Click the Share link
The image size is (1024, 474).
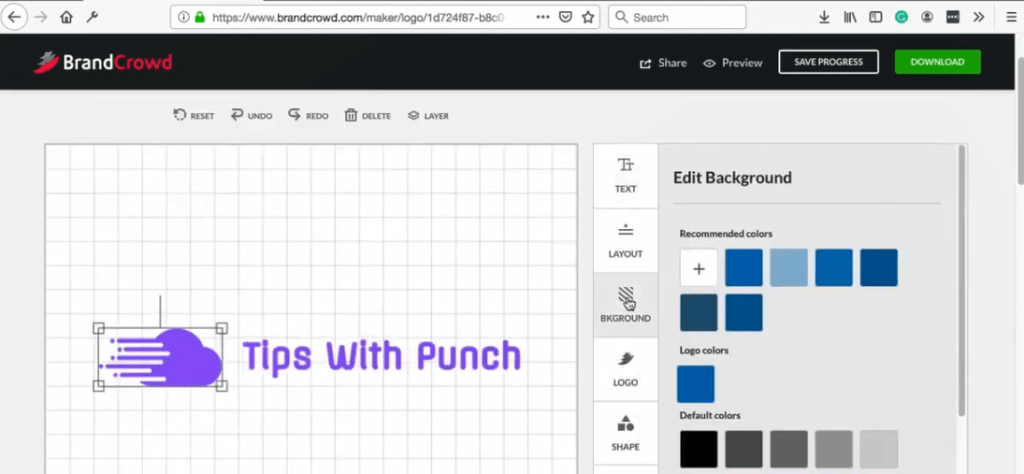[663, 63]
